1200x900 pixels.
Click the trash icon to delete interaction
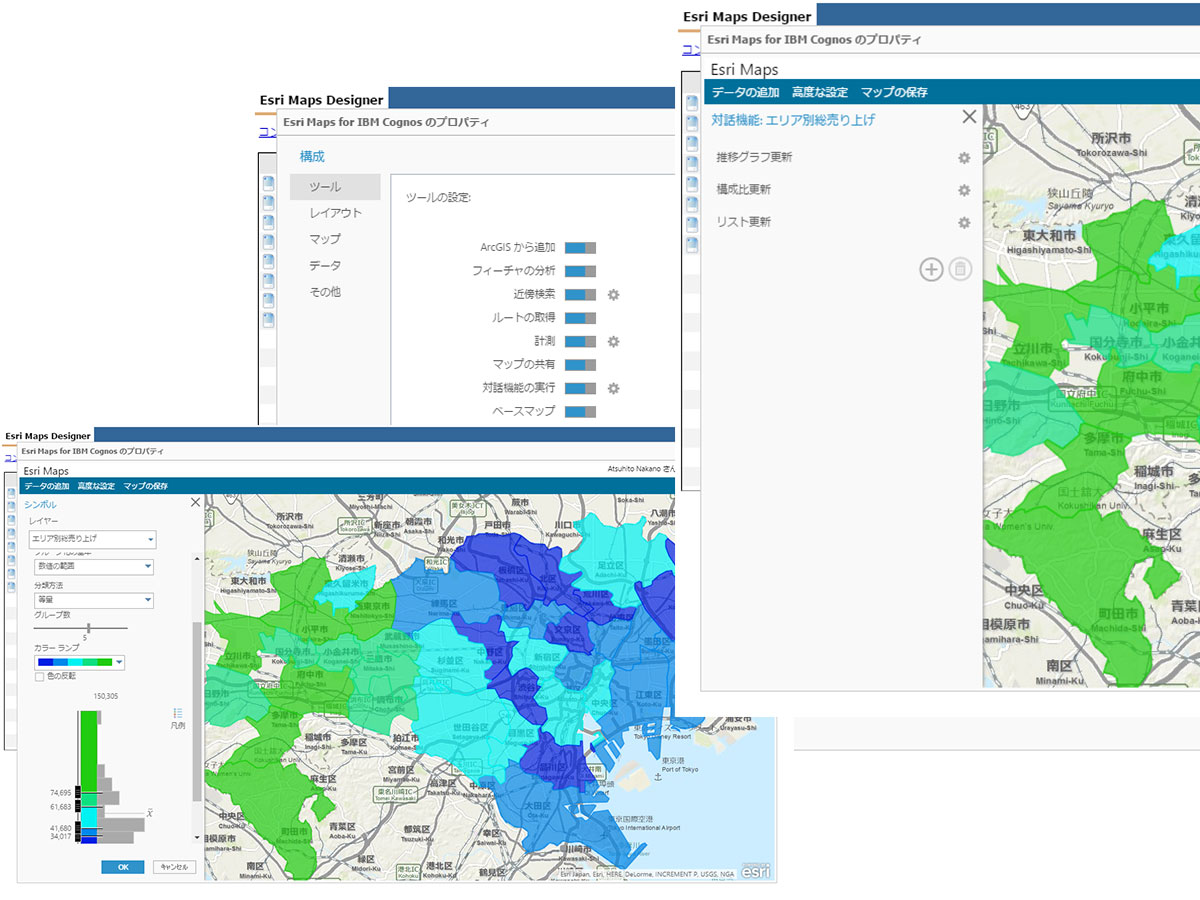960,269
